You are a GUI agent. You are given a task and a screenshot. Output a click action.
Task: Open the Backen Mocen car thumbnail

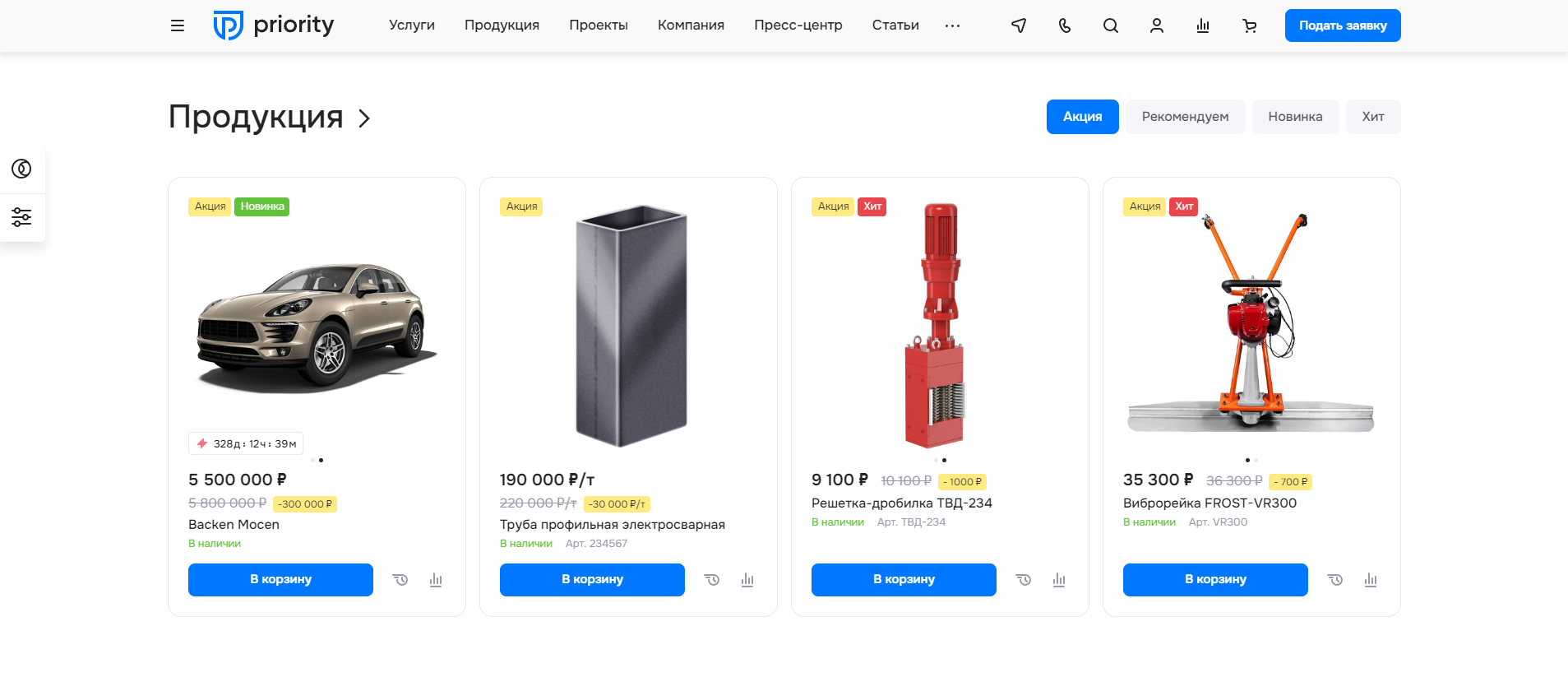[x=317, y=327]
